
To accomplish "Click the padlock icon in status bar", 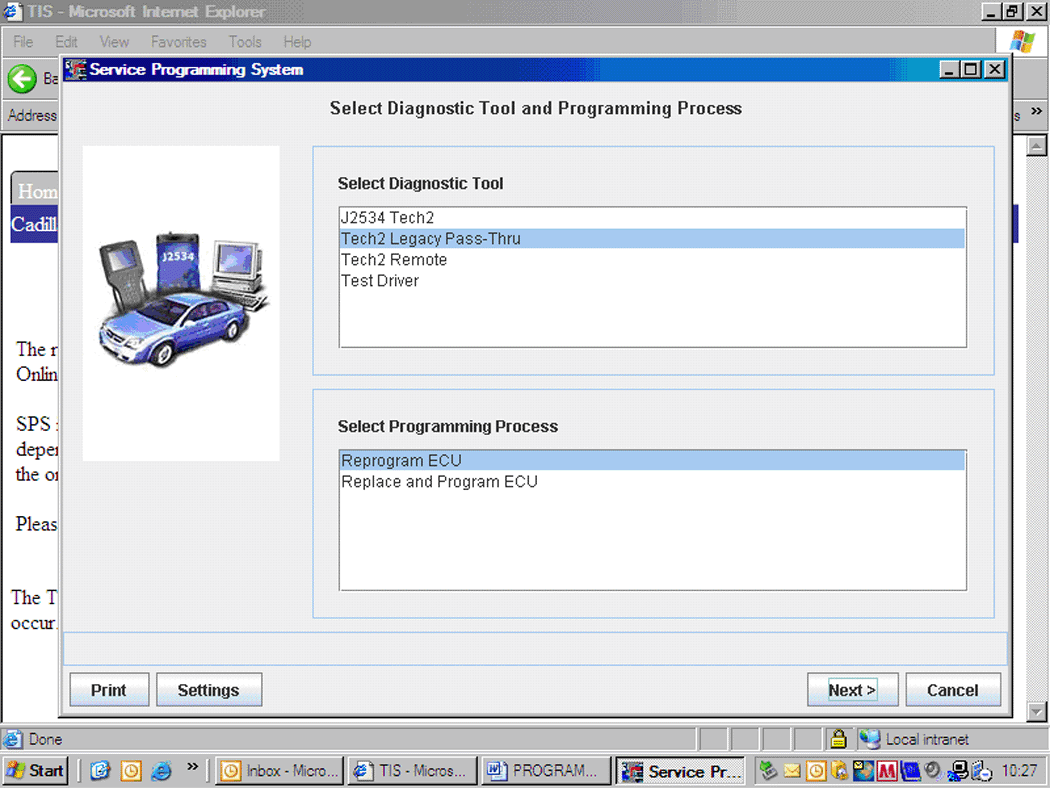I will pyautogui.click(x=838, y=740).
